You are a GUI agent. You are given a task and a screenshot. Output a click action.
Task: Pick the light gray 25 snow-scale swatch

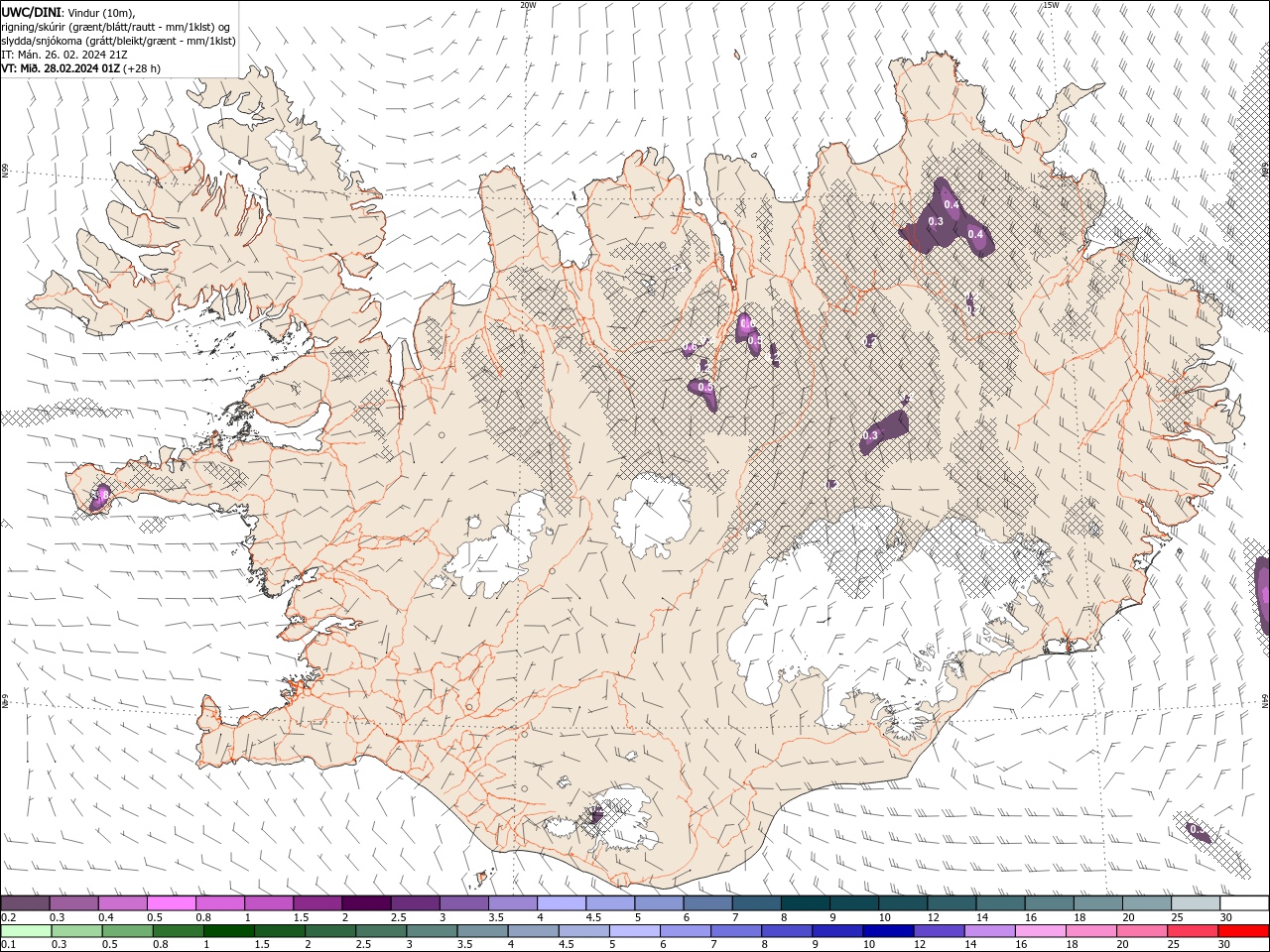[1197, 903]
